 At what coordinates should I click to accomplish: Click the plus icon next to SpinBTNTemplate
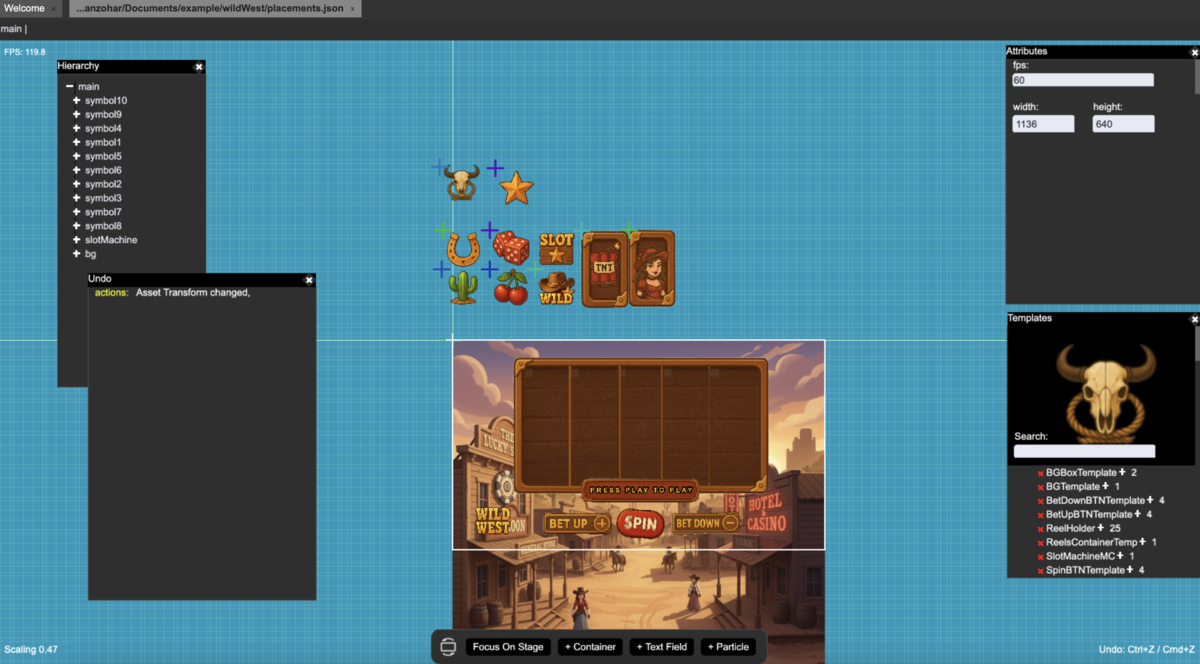1130,570
